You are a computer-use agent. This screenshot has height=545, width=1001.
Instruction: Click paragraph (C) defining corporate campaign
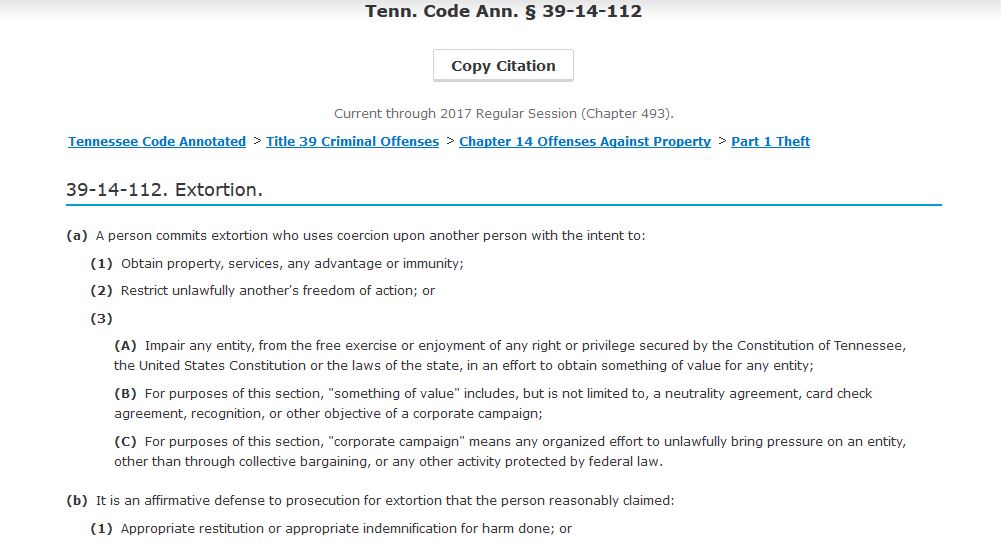click(x=510, y=451)
